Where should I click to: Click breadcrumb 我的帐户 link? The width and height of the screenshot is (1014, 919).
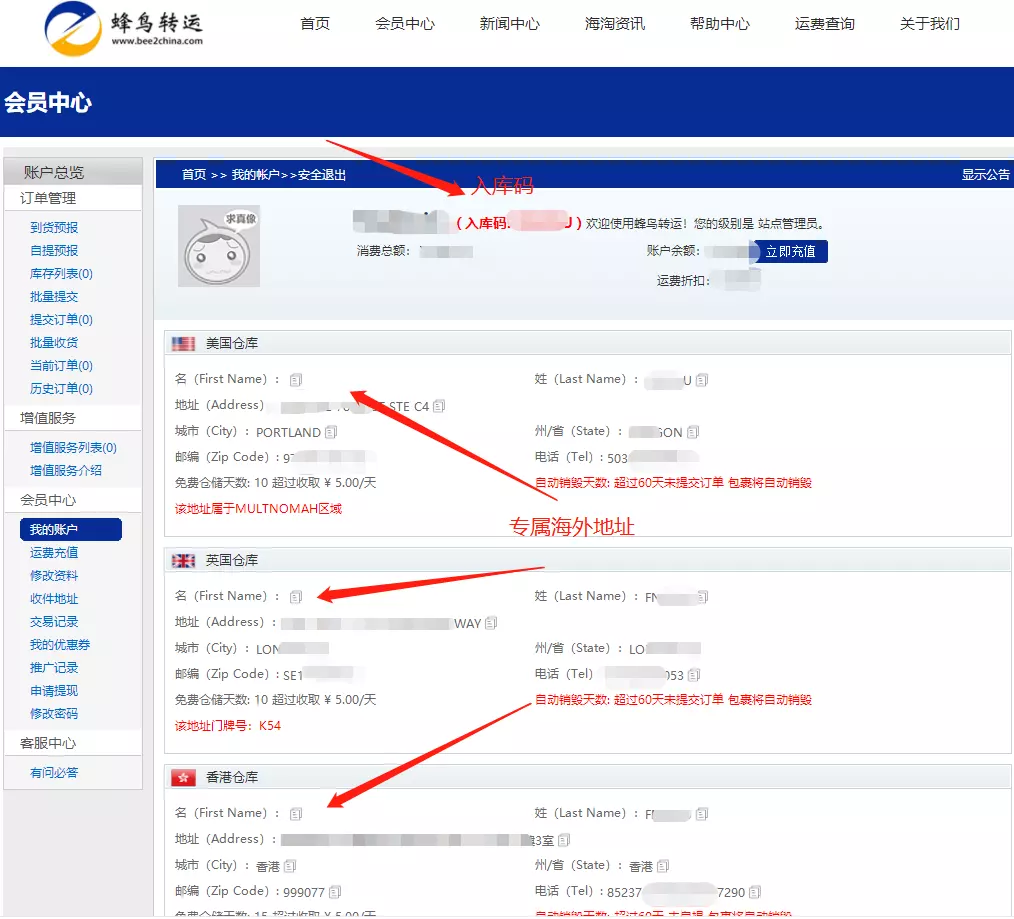tap(255, 175)
